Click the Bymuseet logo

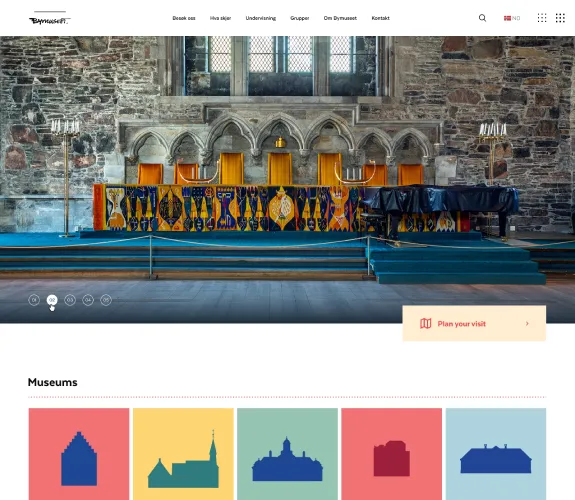50,18
